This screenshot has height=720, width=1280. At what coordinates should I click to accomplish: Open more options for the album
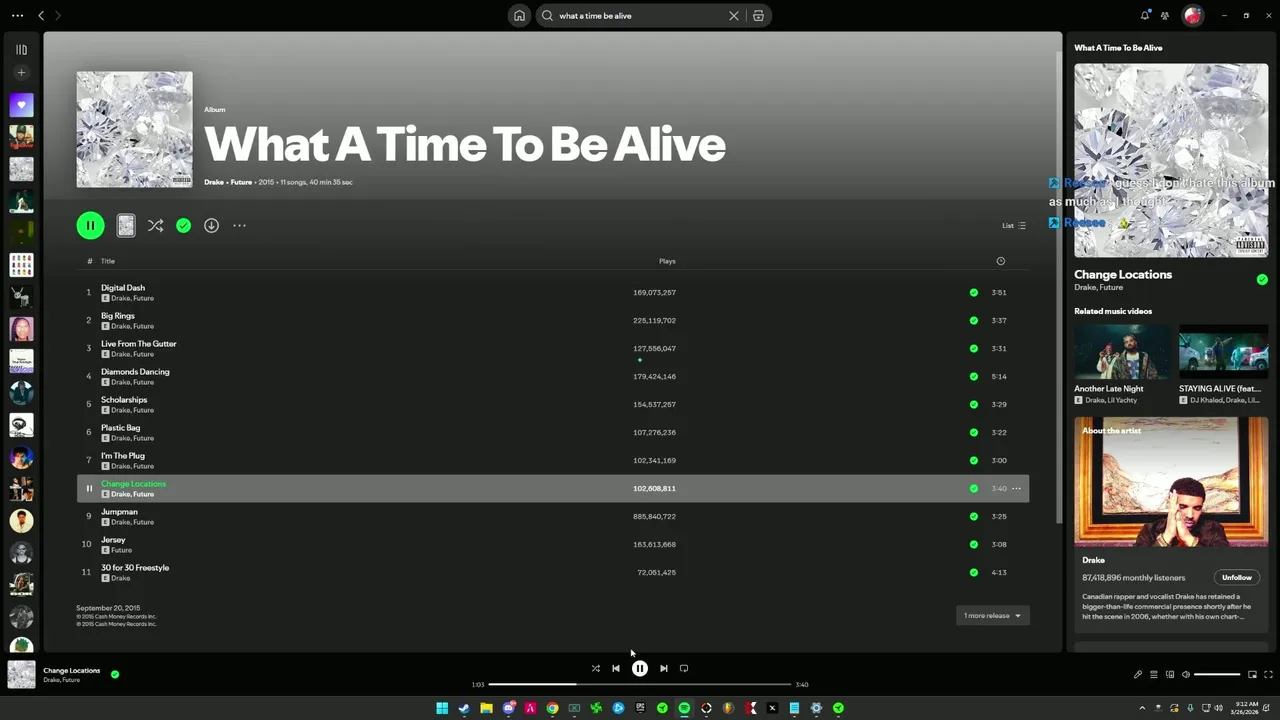coord(239,226)
